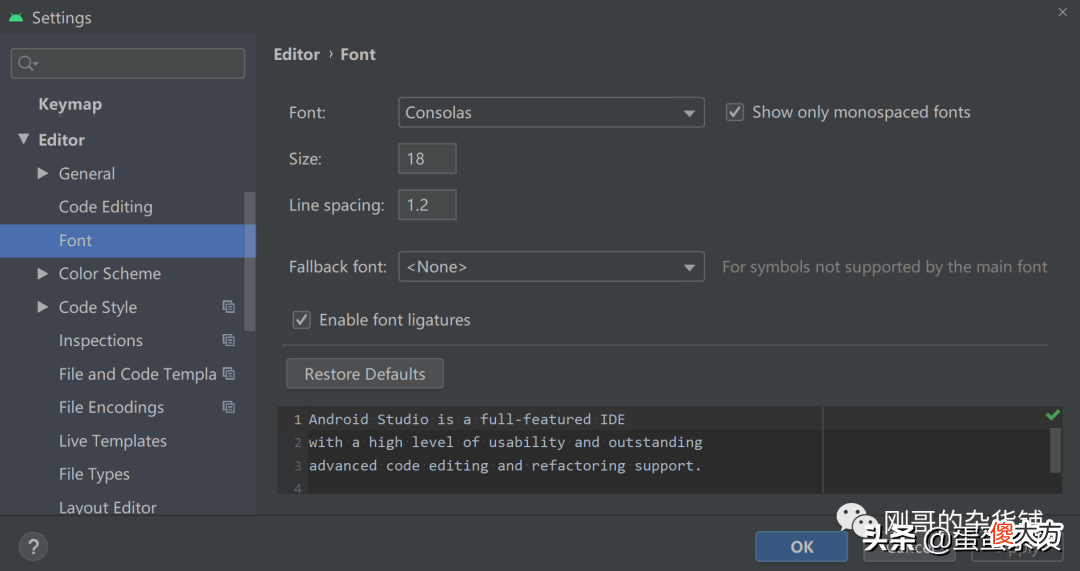This screenshot has height=571, width=1080.
Task: Expand the Color Scheme tree node
Action: [x=43, y=273]
